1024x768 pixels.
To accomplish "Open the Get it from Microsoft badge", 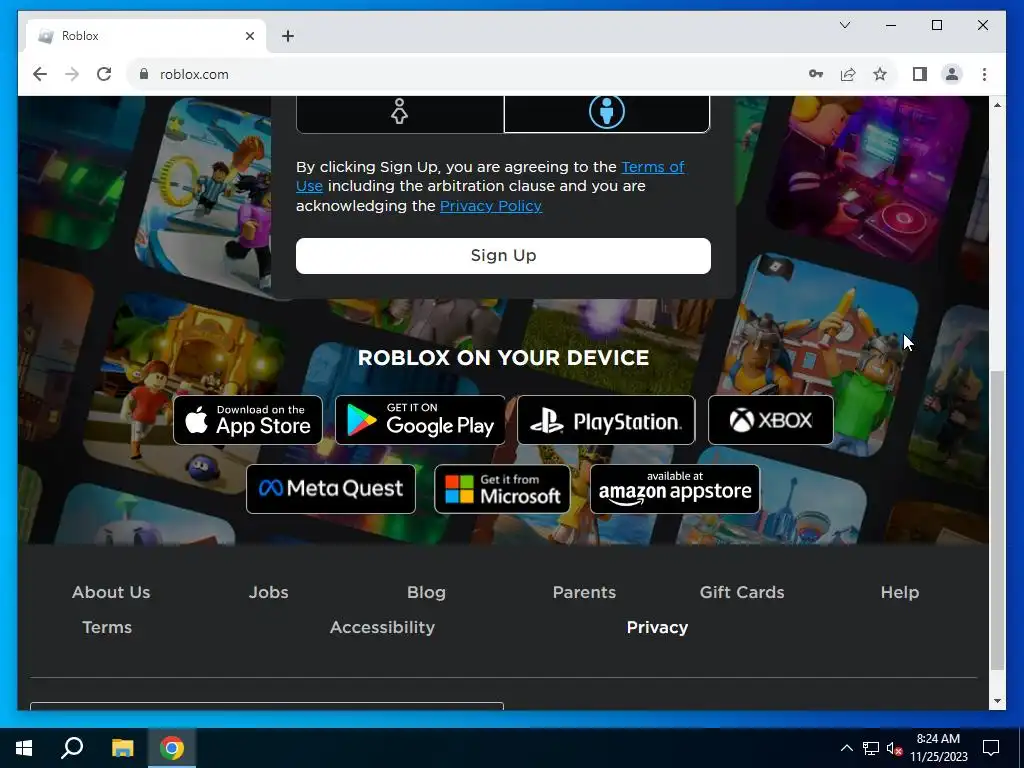I will click(x=502, y=489).
